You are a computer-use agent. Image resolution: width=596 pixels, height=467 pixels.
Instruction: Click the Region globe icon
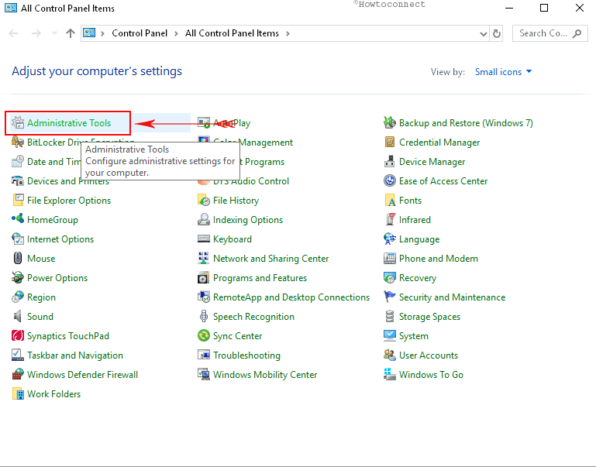tap(17, 297)
